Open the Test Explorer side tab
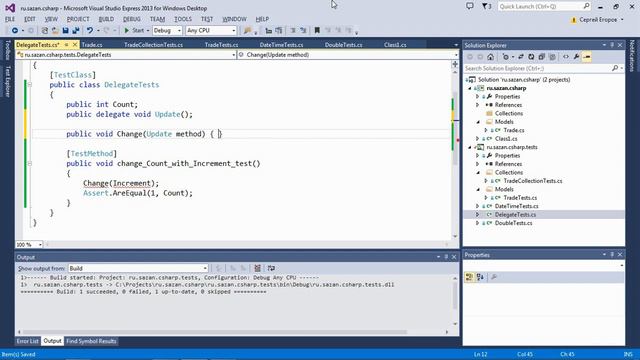This screenshot has width=640, height=360. (7, 81)
